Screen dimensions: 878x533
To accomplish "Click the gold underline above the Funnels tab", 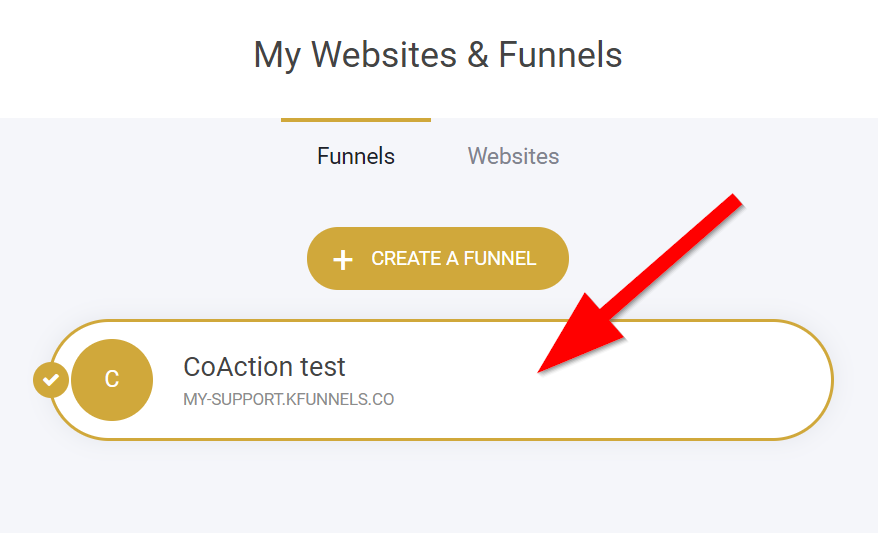I will pyautogui.click(x=356, y=120).
